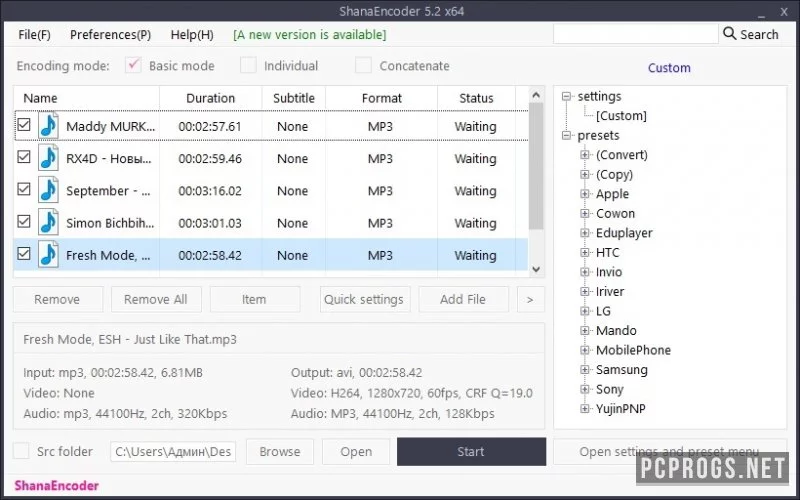Open Quick settings
The height and width of the screenshot is (500, 800).
click(x=365, y=299)
